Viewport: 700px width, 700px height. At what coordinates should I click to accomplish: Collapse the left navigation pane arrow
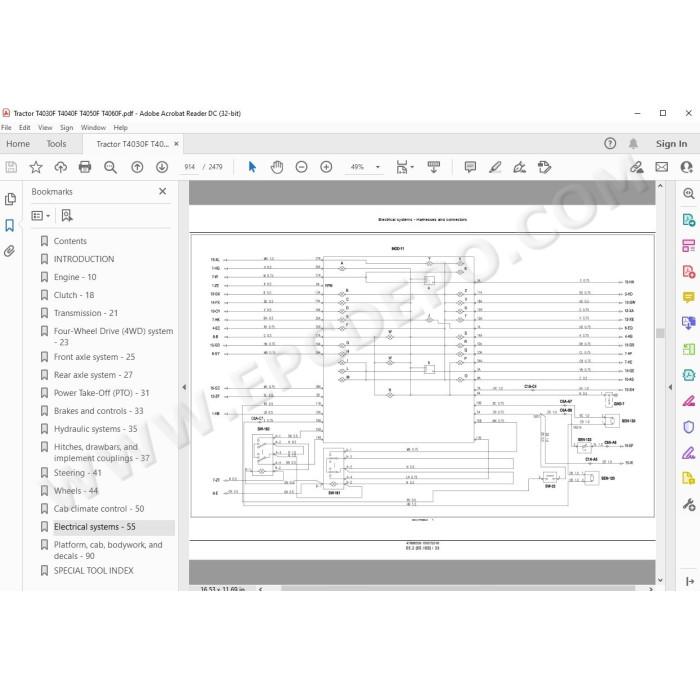(184, 387)
